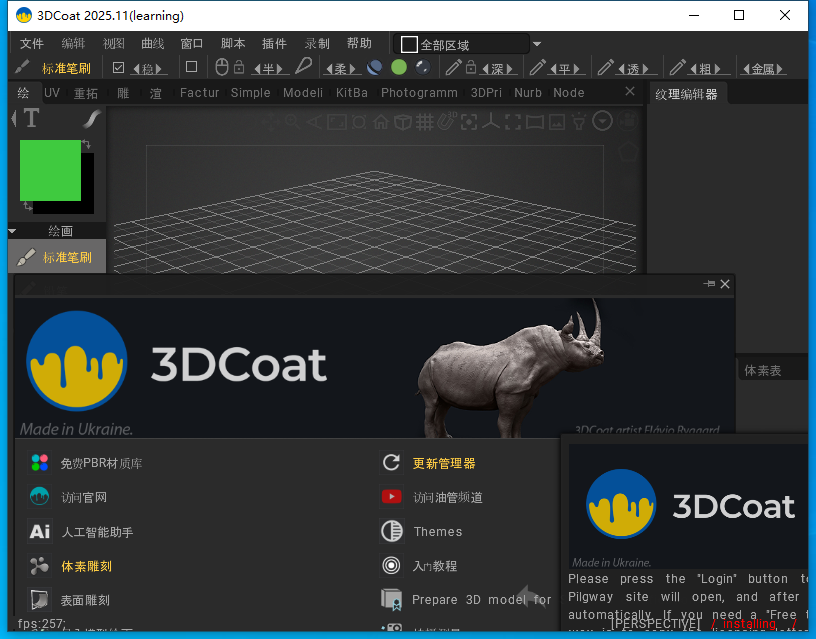This screenshot has height=639, width=816.
Task: Collapse the 绘画 section triangle
Action: [13, 231]
